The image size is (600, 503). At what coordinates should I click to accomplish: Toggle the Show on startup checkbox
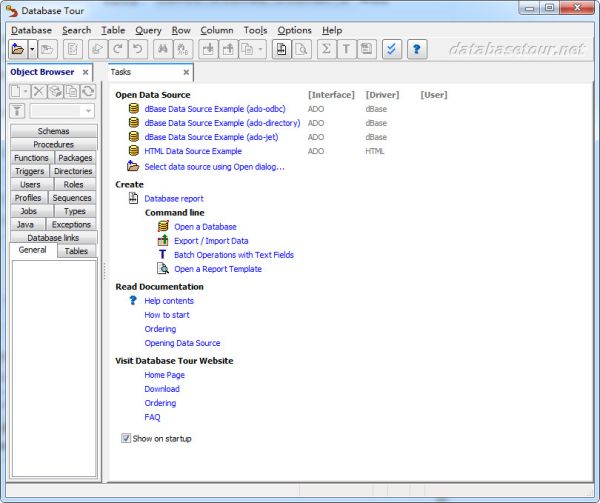click(x=126, y=438)
